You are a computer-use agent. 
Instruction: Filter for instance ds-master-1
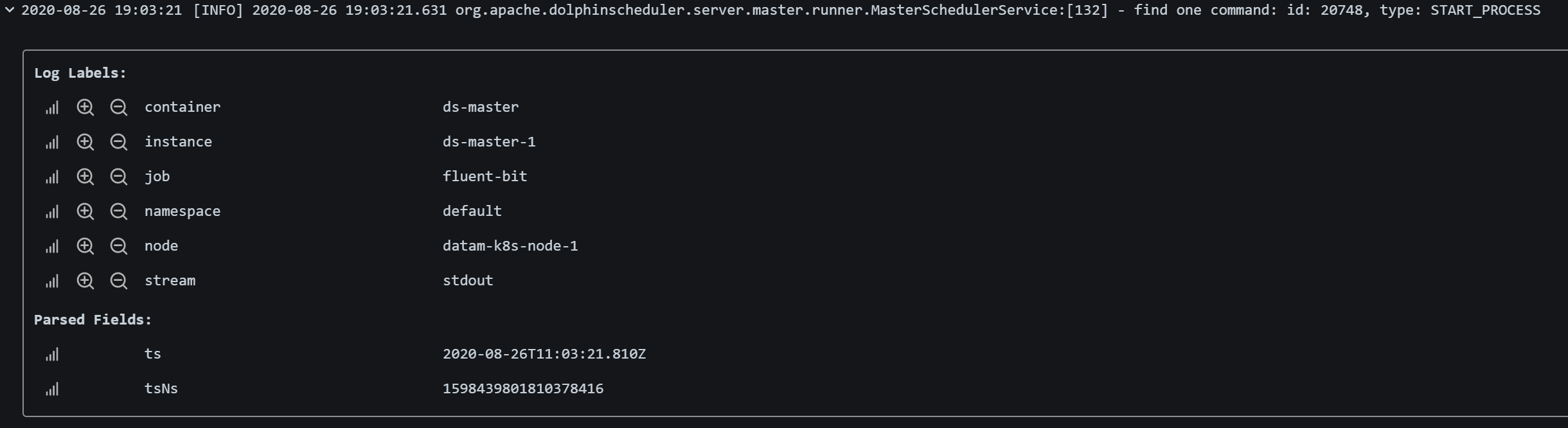(85, 142)
